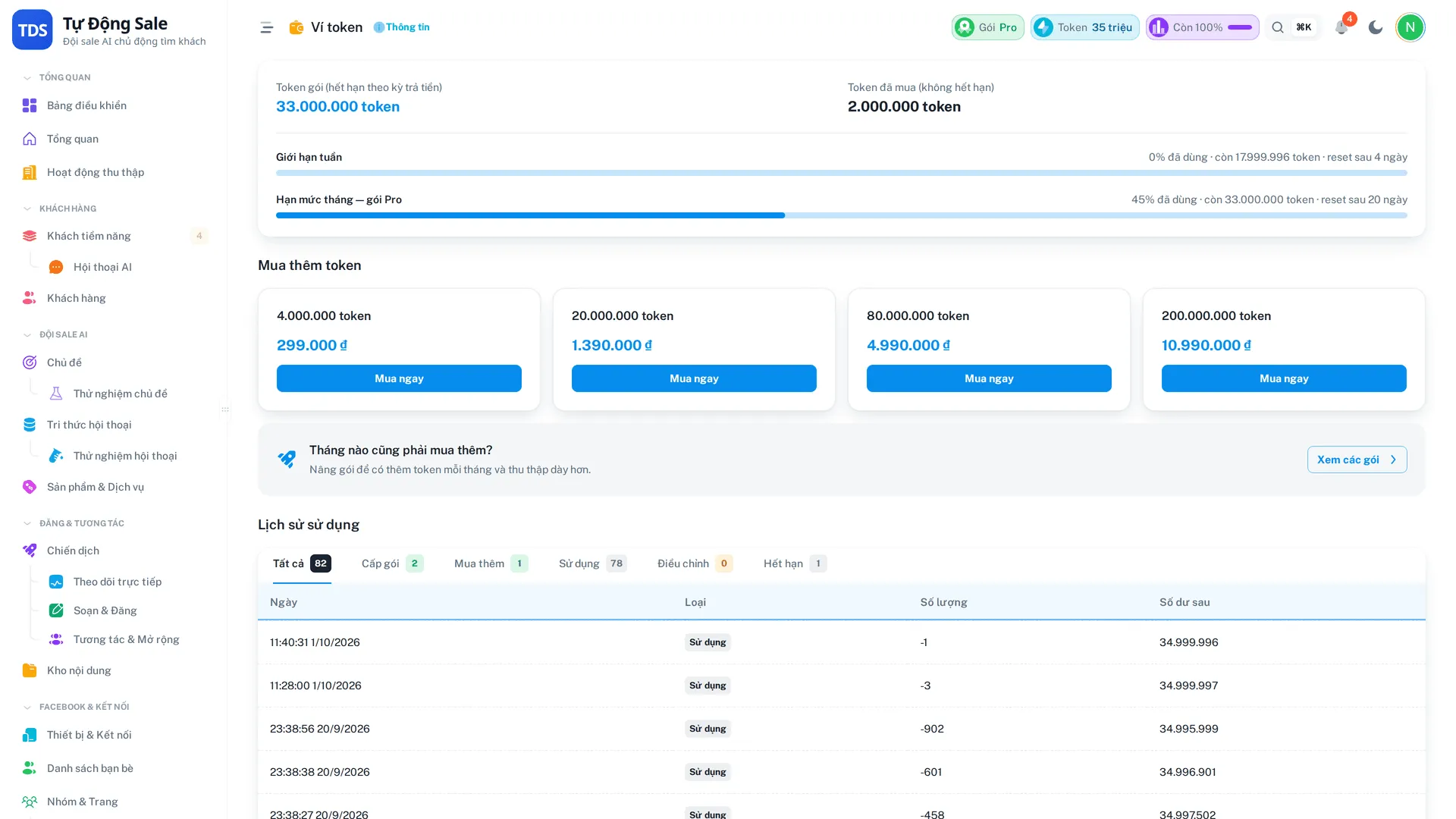Open Sản phẩm & Dịch vụ tag icon

click(x=30, y=487)
